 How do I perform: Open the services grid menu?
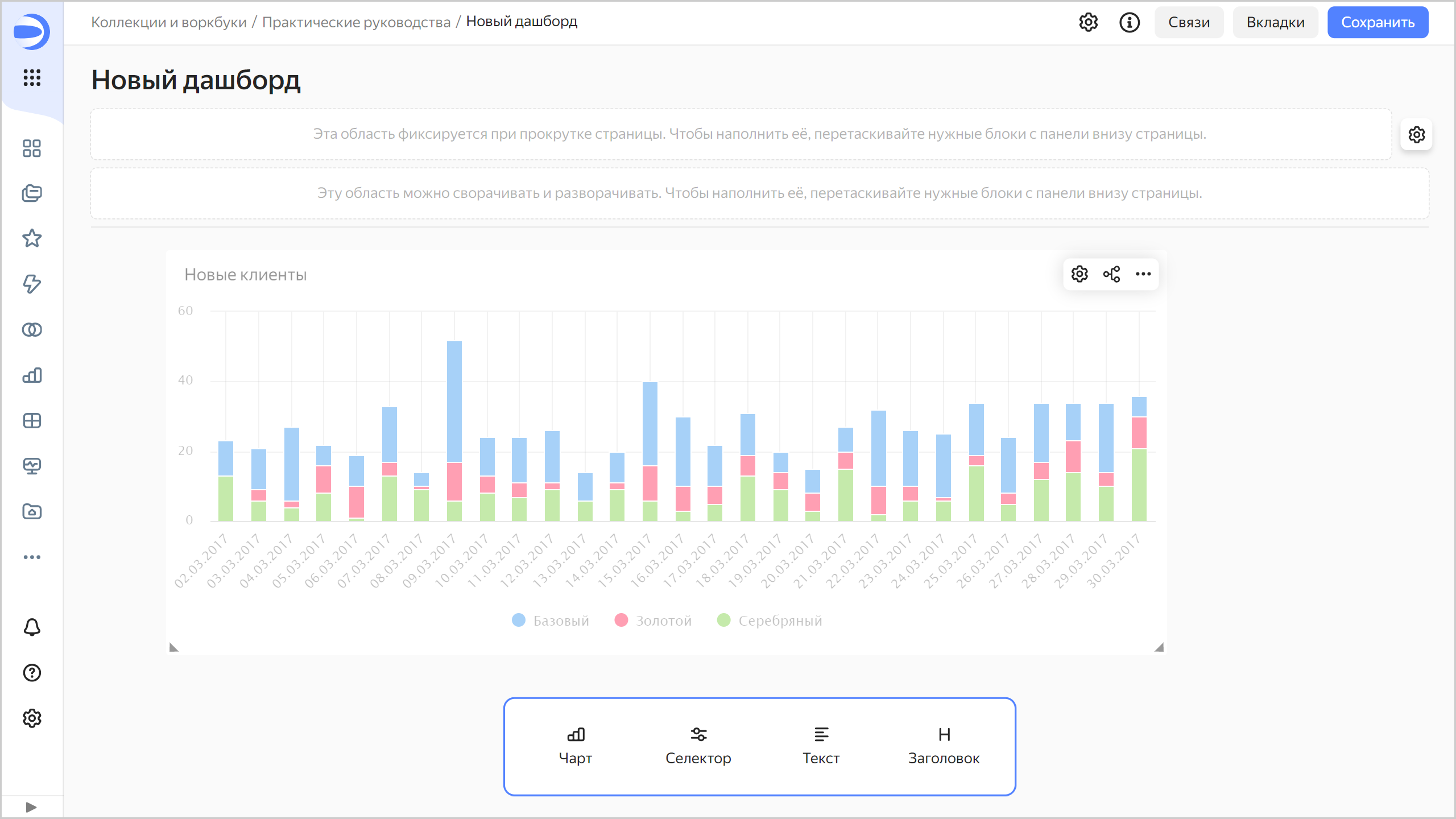pyautogui.click(x=32, y=77)
